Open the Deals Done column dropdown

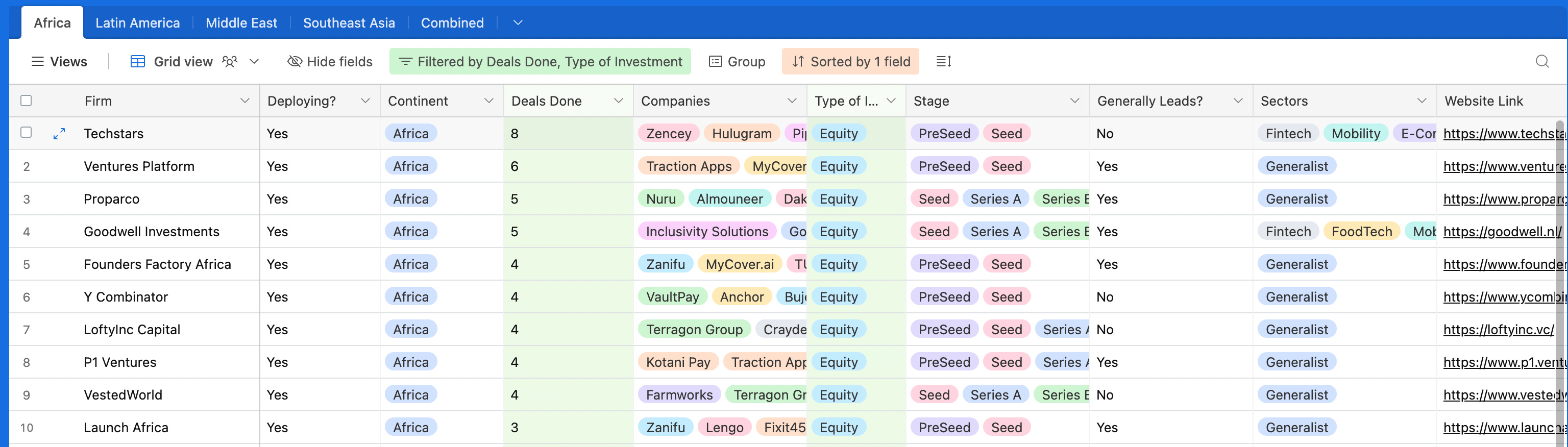pyautogui.click(x=619, y=101)
